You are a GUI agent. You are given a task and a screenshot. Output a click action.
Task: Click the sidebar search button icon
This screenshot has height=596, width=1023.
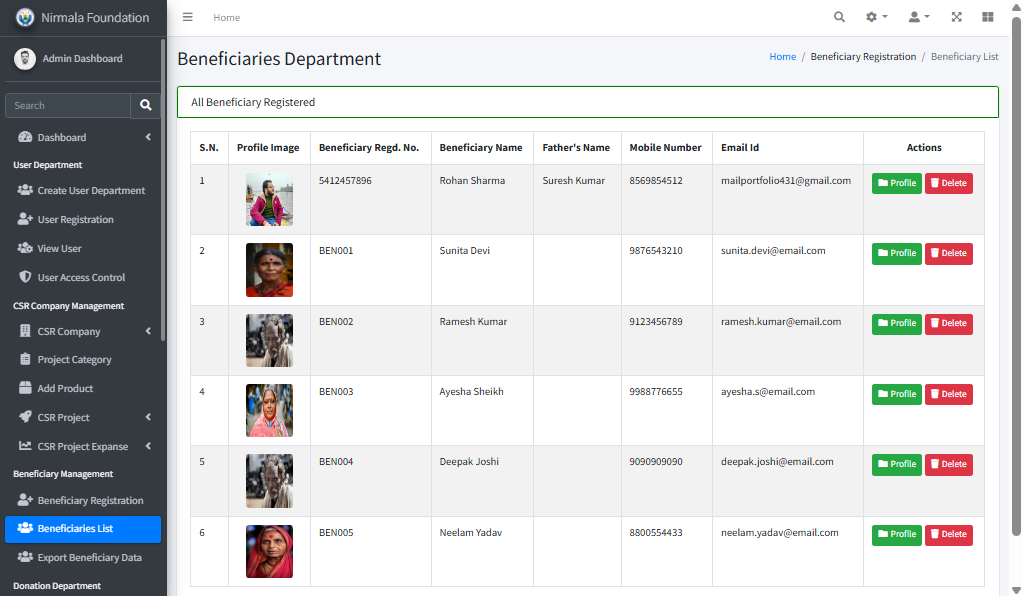[145, 105]
